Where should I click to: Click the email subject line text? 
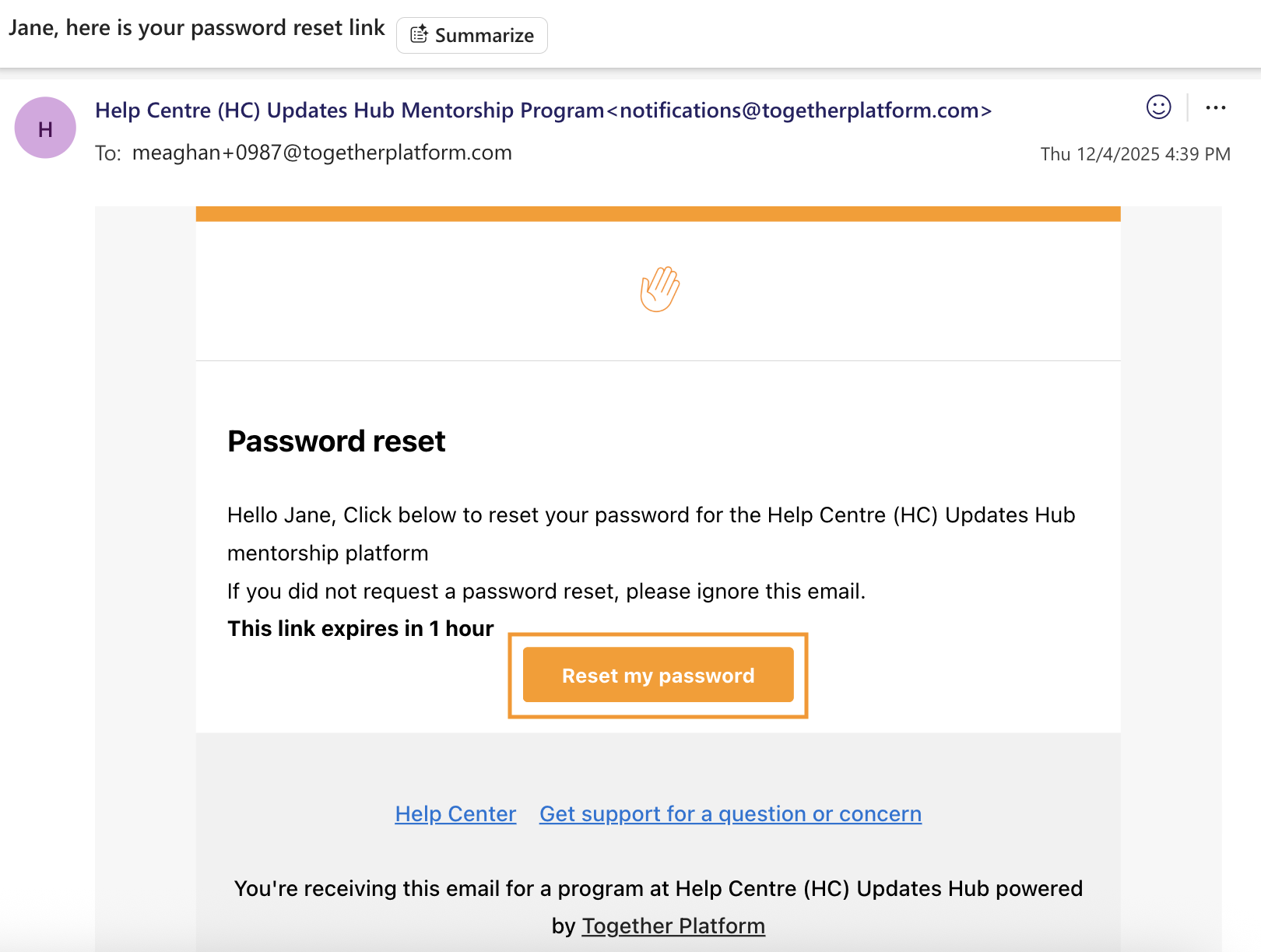(x=197, y=28)
